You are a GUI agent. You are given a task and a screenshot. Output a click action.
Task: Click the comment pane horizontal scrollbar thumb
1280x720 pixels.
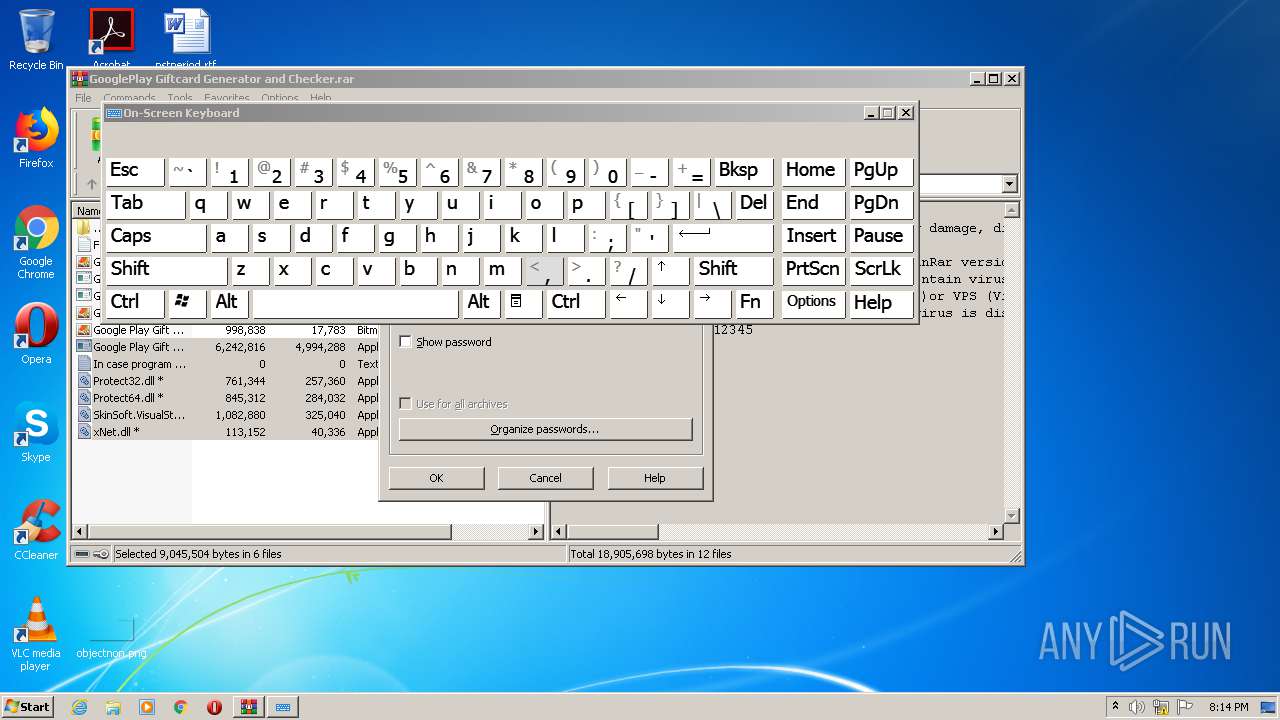(x=611, y=532)
